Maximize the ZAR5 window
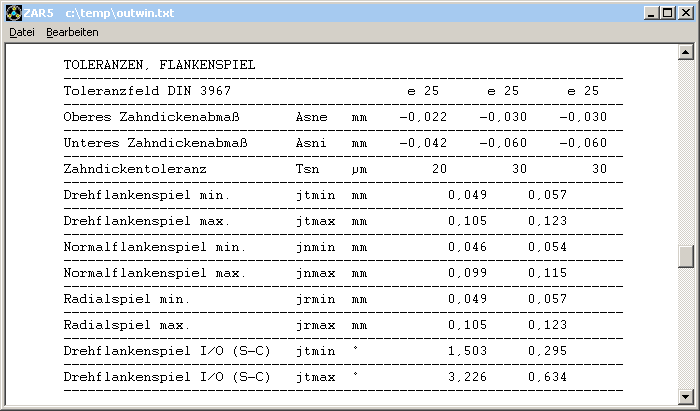700x411 pixels. (x=668, y=12)
